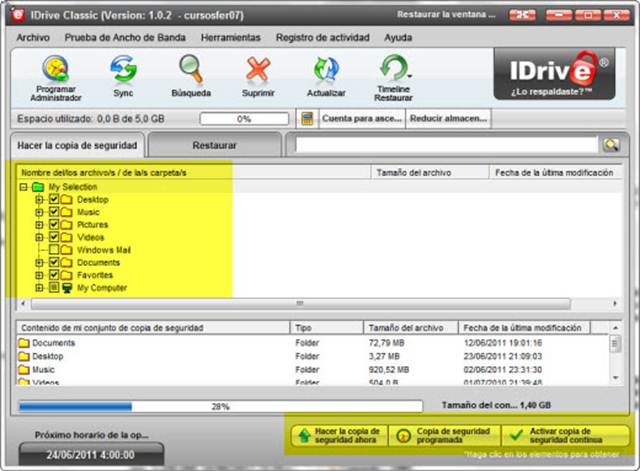Click the Sync toolbar icon

tap(123, 69)
